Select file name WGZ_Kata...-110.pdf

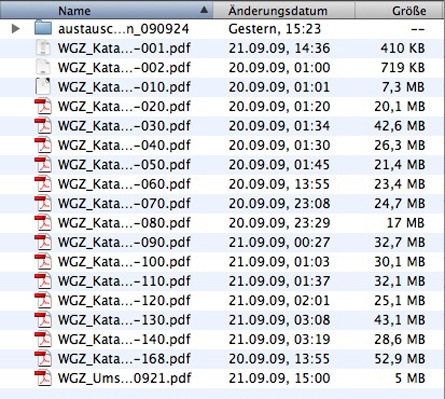(124, 281)
